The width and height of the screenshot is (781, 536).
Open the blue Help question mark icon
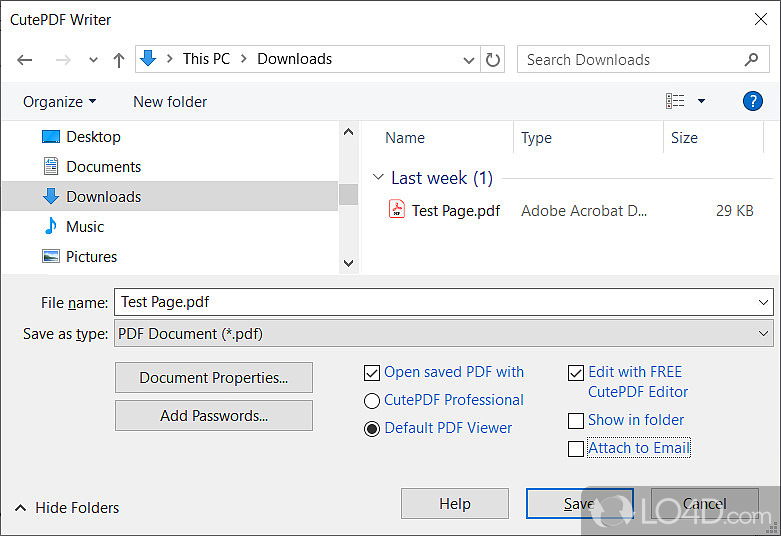[x=752, y=101]
